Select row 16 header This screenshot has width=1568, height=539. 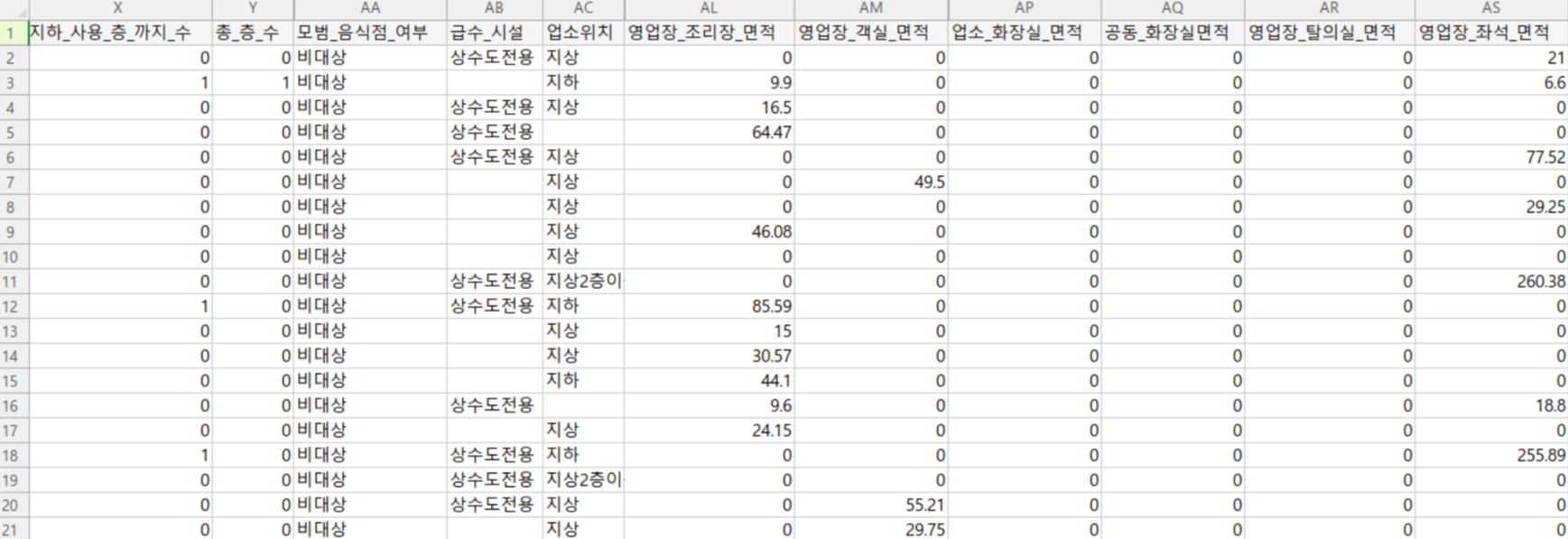pos(14,405)
